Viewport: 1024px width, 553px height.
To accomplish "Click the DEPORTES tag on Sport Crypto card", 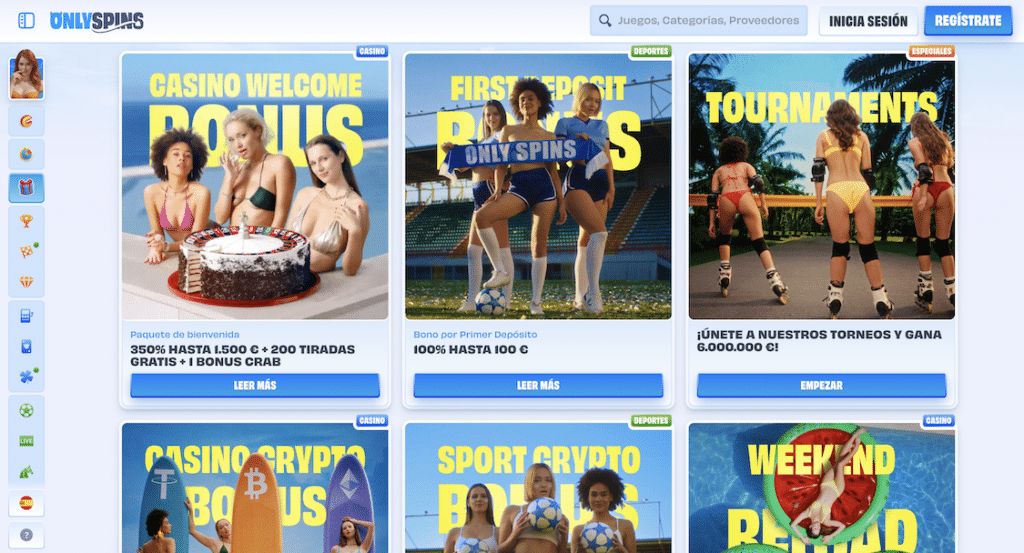I will pos(650,420).
